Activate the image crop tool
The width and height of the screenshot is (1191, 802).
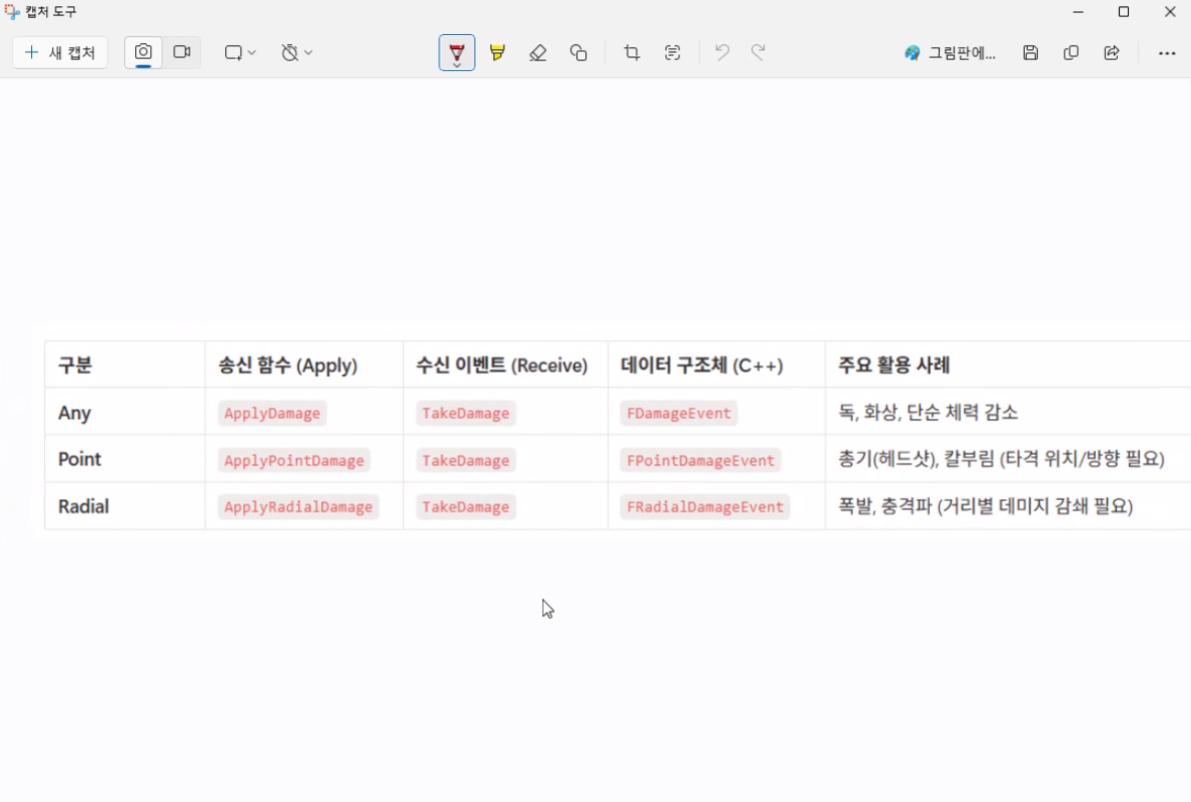click(x=632, y=52)
